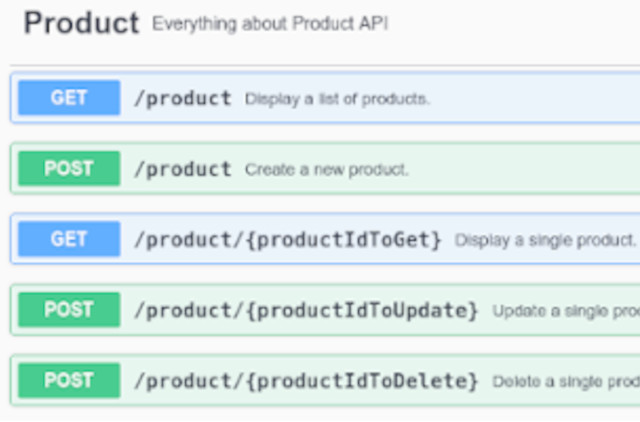Screen dimensions: 640x422
Task: Click the blue GET badge for /product
Action: pyautogui.click(x=69, y=98)
